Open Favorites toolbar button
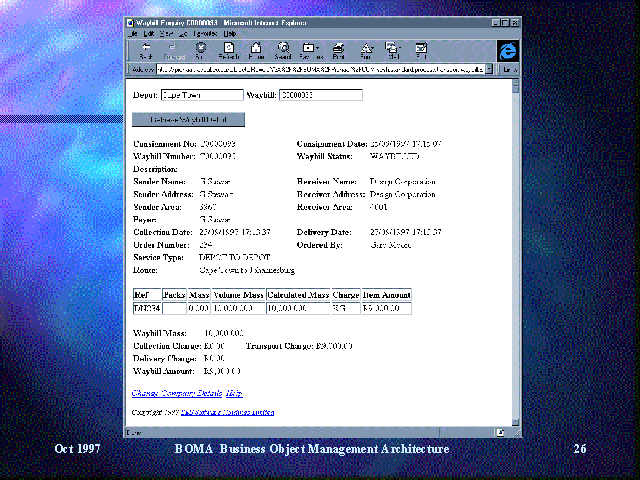The image size is (640, 480). pyautogui.click(x=310, y=49)
